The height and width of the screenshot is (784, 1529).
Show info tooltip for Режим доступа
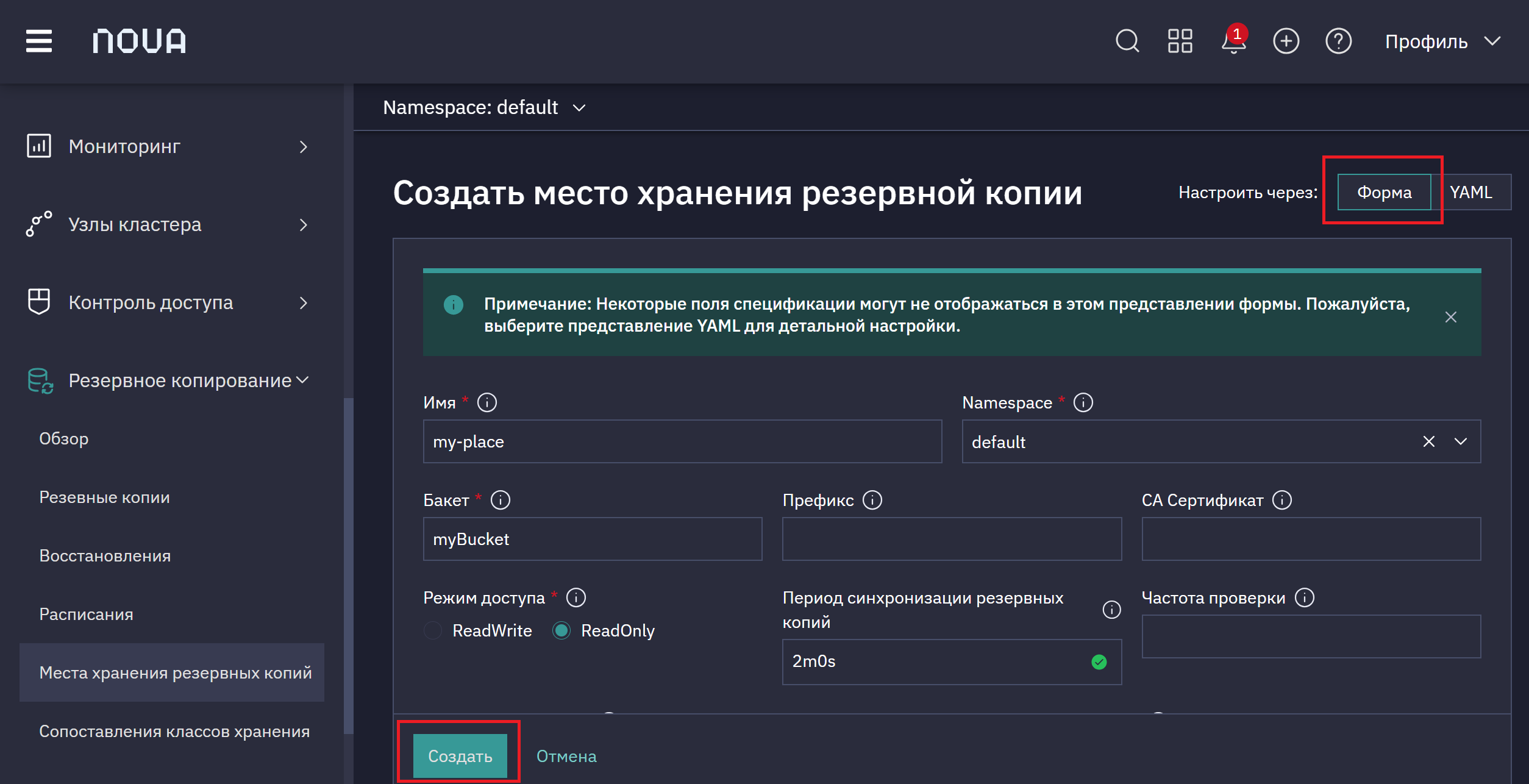click(576, 597)
